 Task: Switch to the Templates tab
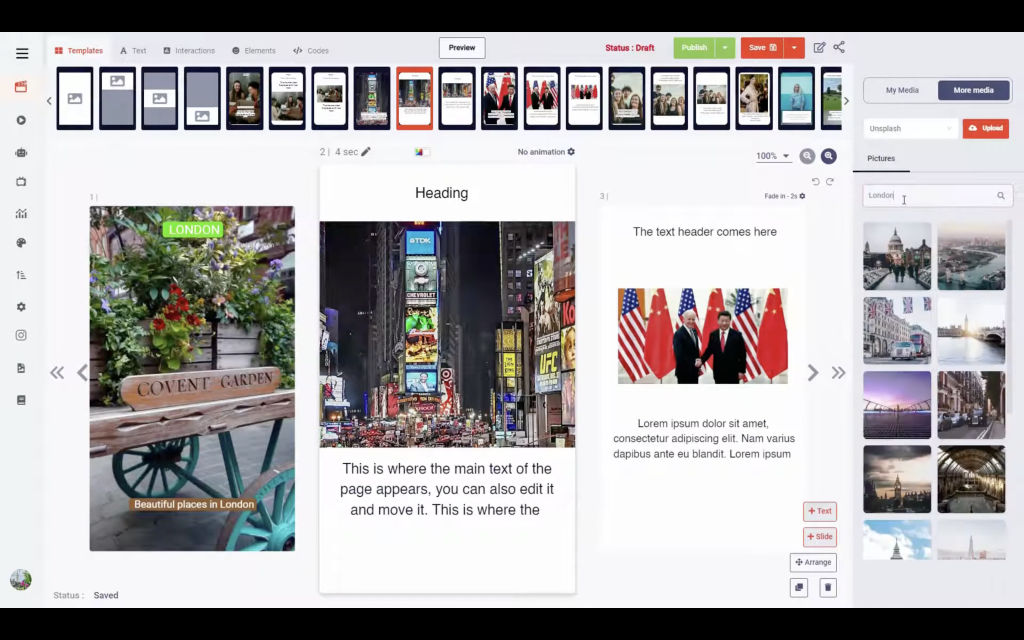point(79,50)
